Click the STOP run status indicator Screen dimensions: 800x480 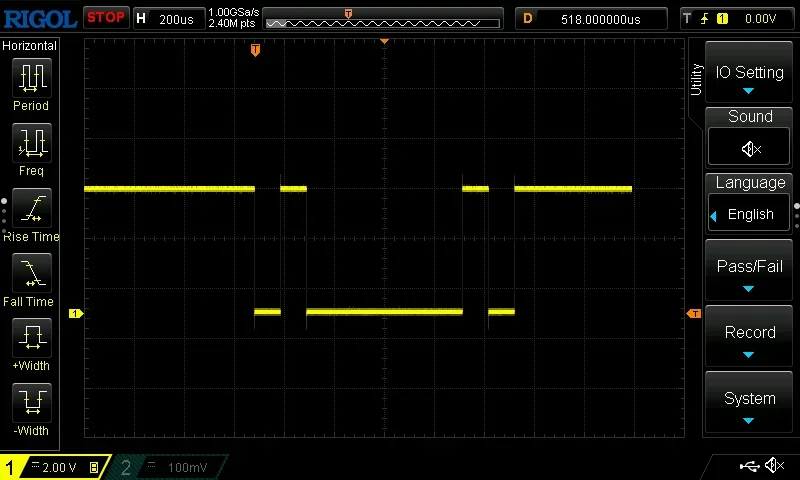click(106, 18)
